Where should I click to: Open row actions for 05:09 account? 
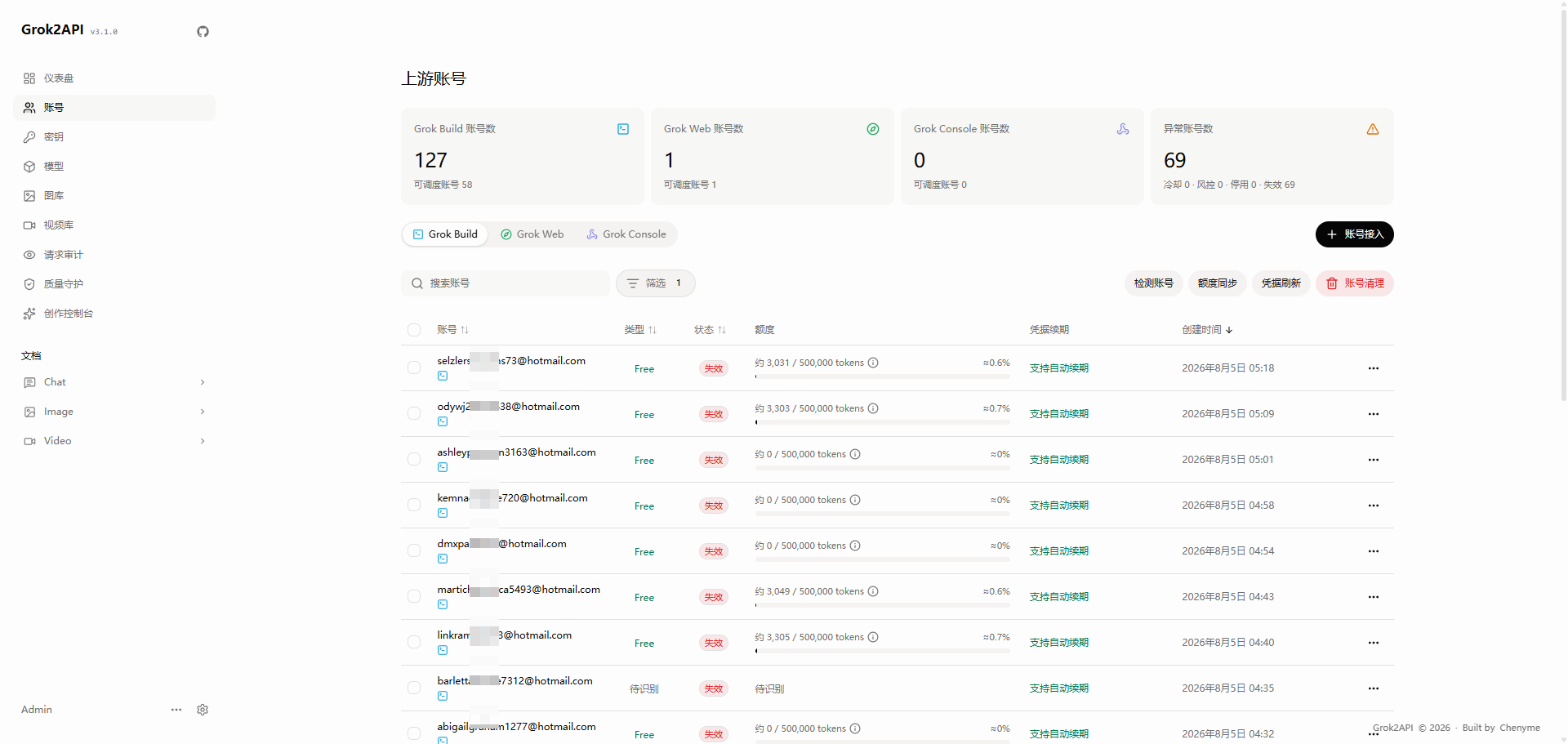[x=1374, y=414]
